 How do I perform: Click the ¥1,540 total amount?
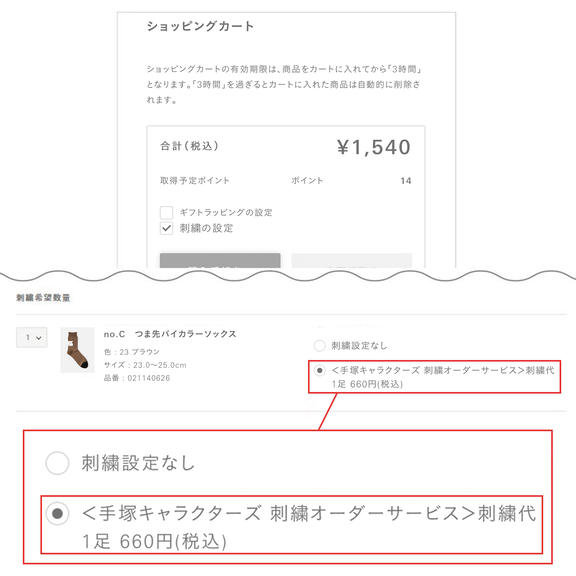pos(373,147)
